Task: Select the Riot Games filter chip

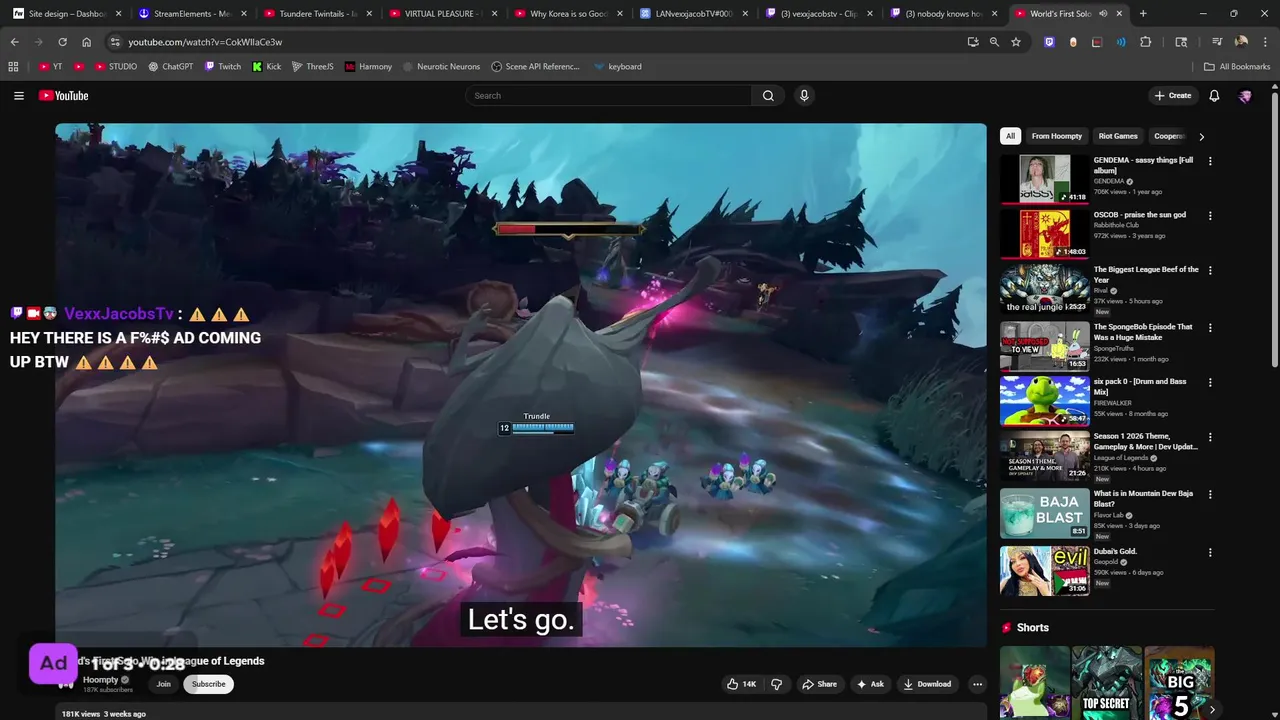Action: [1118, 136]
